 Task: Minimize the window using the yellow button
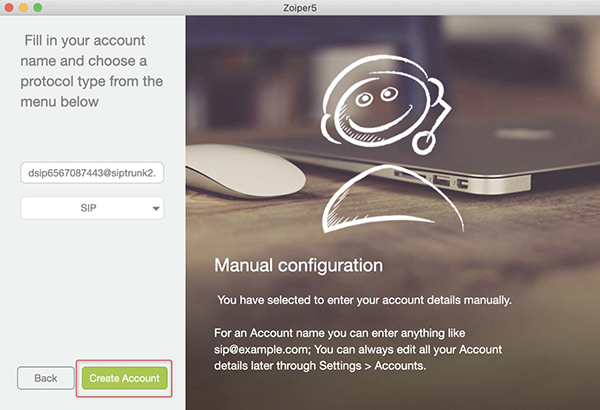(23, 7)
